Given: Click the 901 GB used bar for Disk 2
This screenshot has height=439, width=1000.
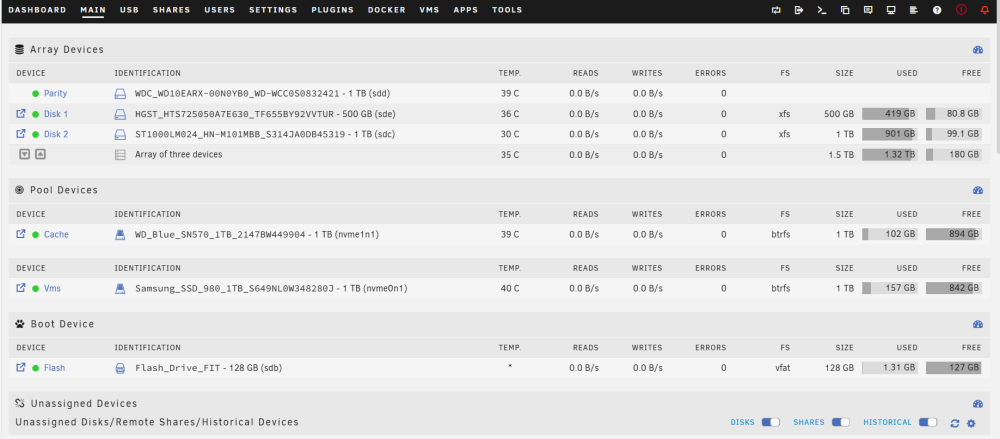Looking at the screenshot, I should pos(890,134).
